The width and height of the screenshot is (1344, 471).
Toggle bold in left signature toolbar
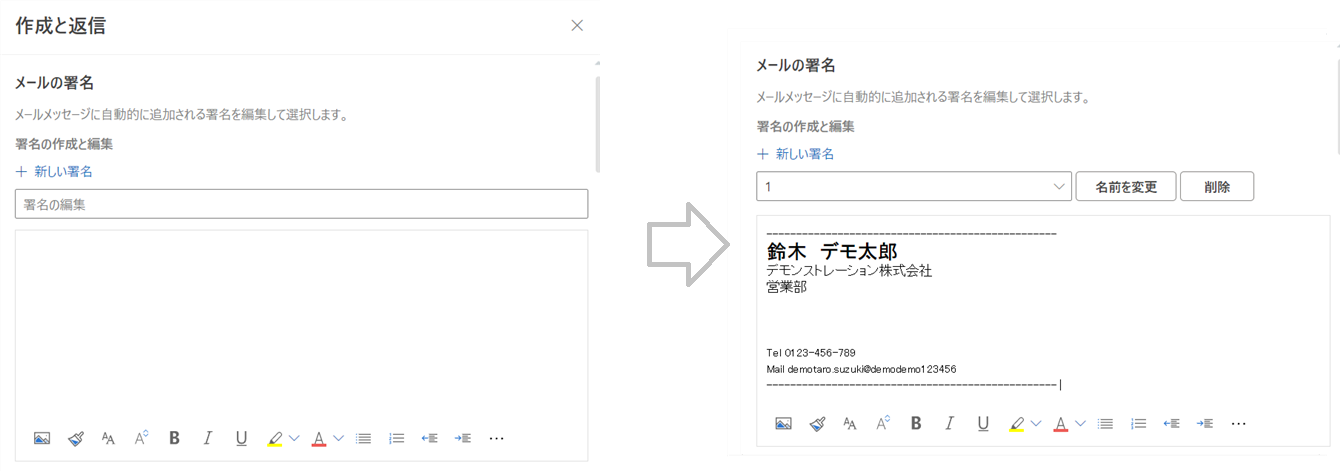pyautogui.click(x=174, y=438)
